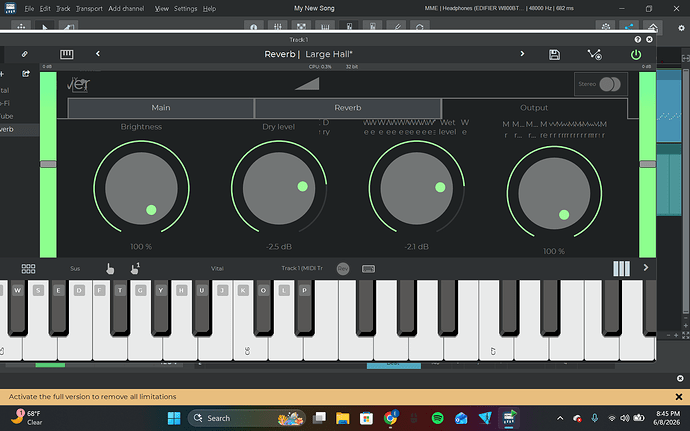The width and height of the screenshot is (690, 431).
Task: Open the pad grid view icon
Action: [x=28, y=269]
